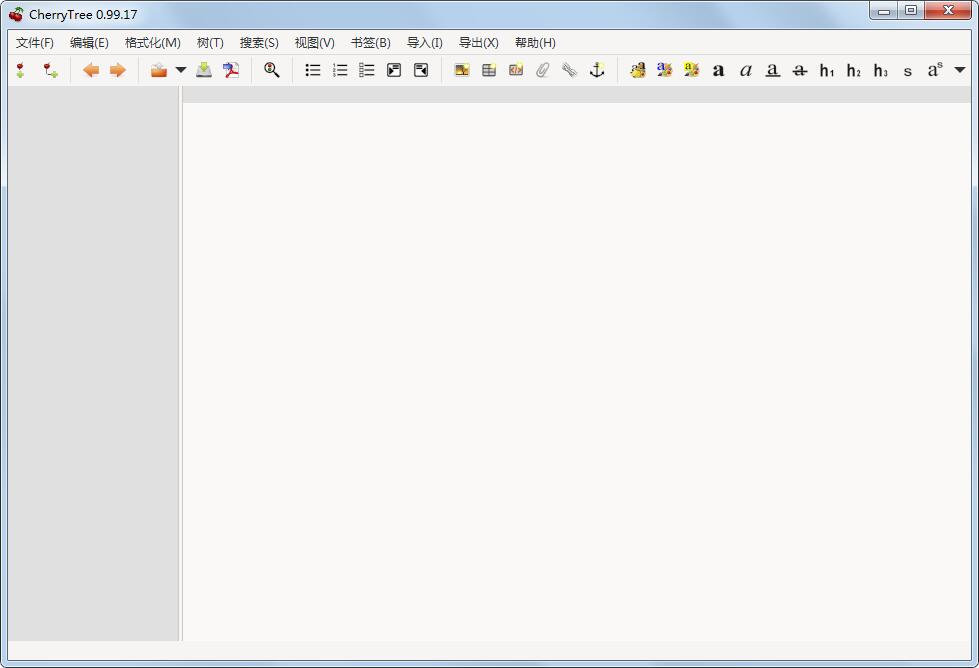Viewport: 979px width, 668px height.
Task: Open the 文件(F) menu
Action: 35,43
